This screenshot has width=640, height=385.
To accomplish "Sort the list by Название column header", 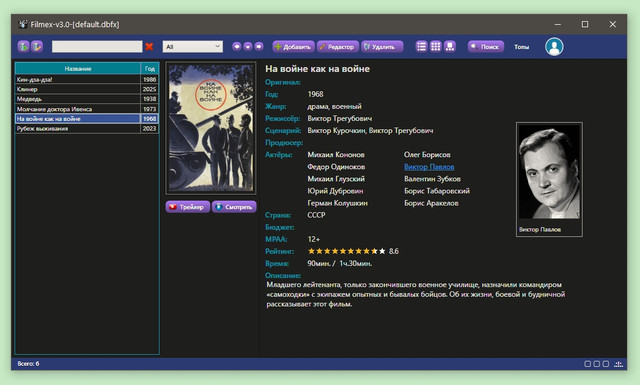I will tap(78, 69).
